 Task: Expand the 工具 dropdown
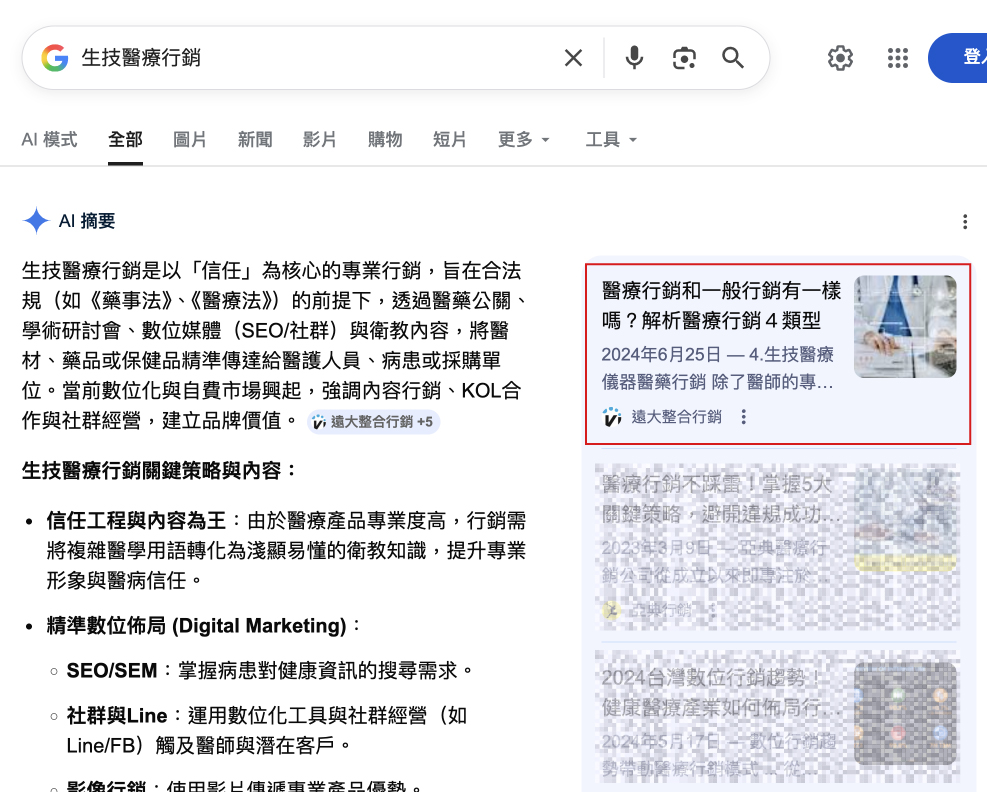611,140
